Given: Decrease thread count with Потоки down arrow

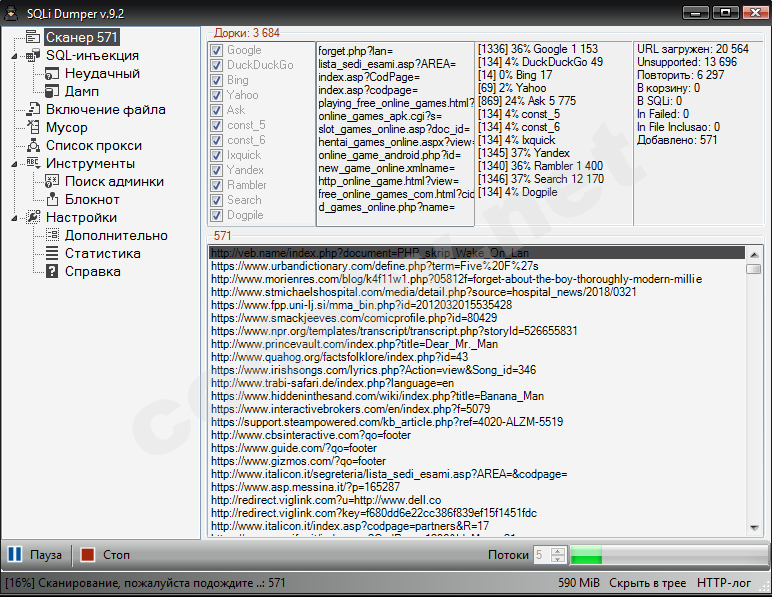Looking at the screenshot, I should 558,559.
